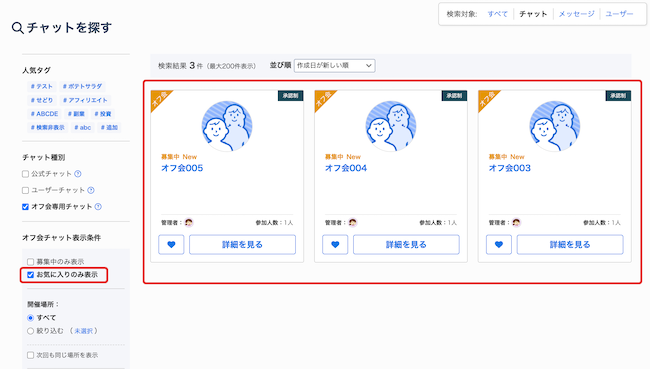Switch search target to ユーザー
This screenshot has height=369, width=650.
coord(619,14)
